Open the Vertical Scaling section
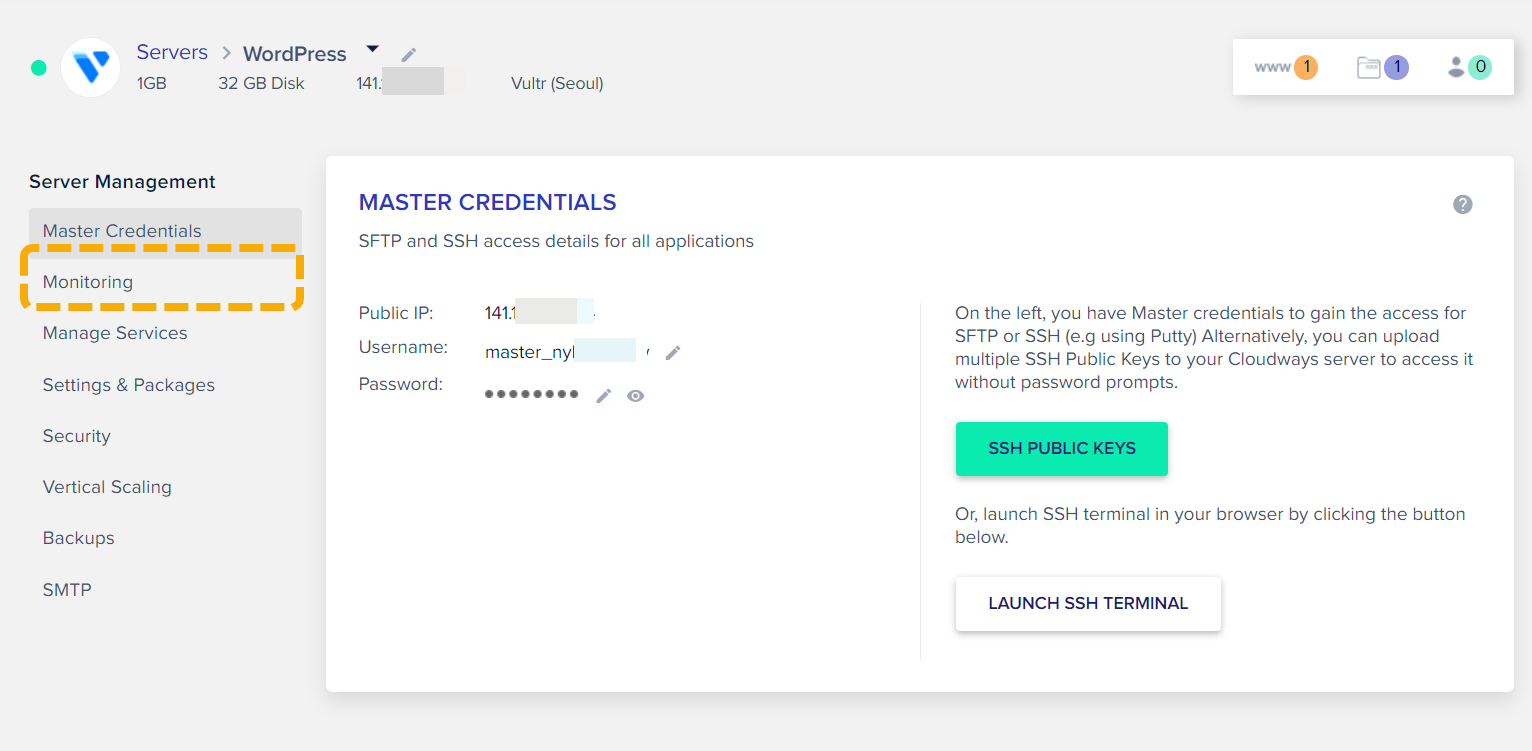This screenshot has height=751, width=1532. click(x=107, y=487)
